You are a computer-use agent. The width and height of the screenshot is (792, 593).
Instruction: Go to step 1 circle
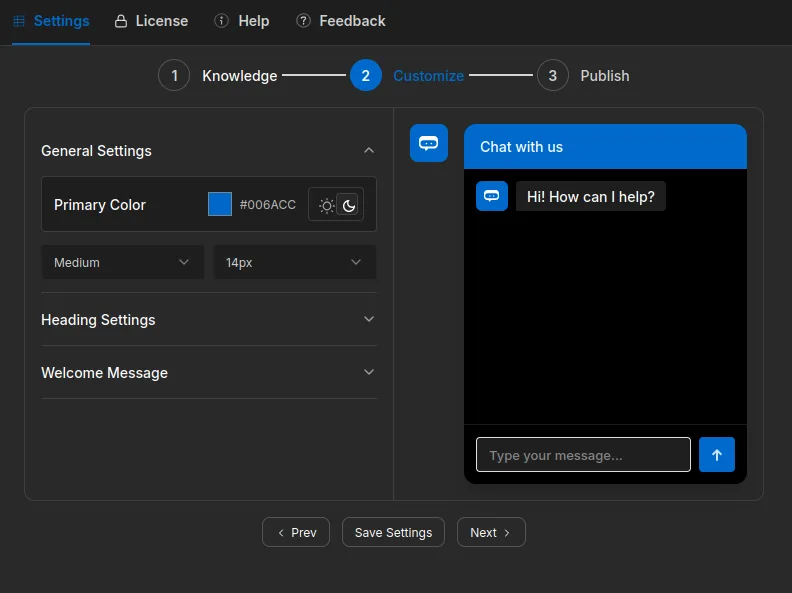tap(174, 75)
